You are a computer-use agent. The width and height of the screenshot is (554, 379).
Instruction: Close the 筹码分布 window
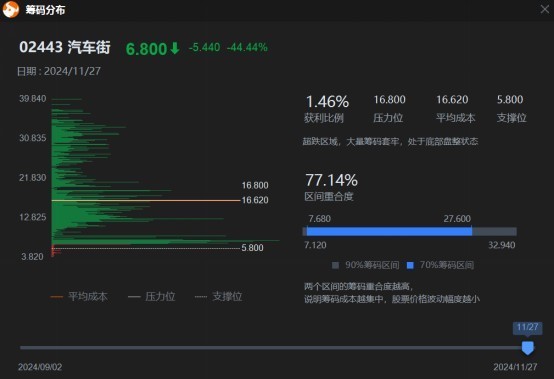(545, 9)
